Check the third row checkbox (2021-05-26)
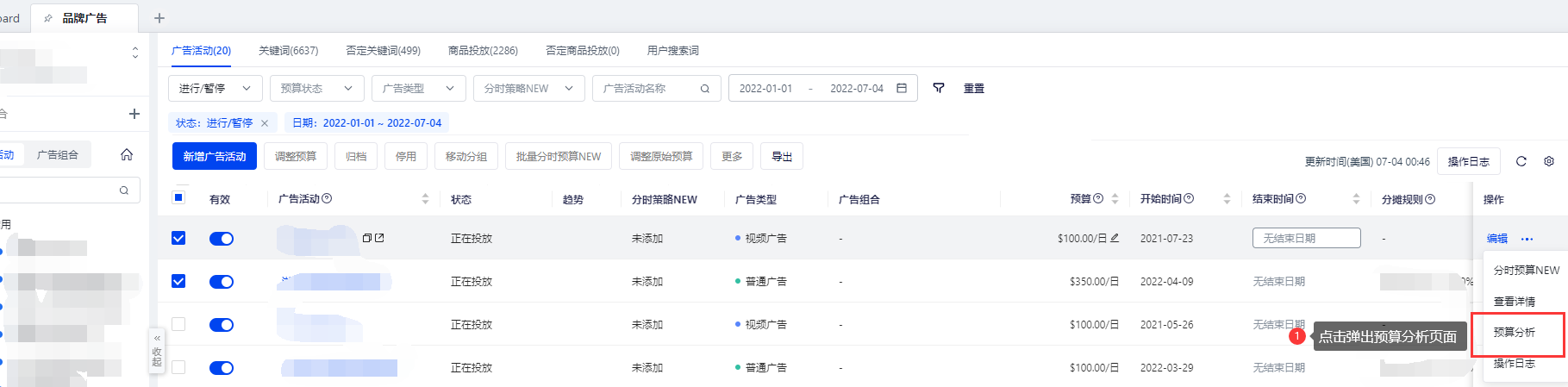 (x=178, y=324)
